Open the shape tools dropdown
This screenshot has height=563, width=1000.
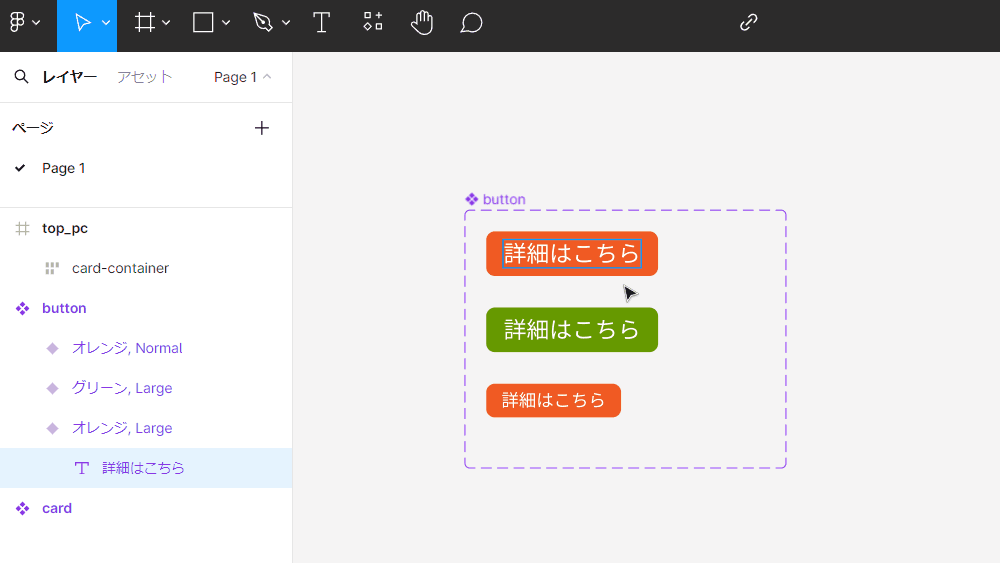pyautogui.click(x=226, y=23)
